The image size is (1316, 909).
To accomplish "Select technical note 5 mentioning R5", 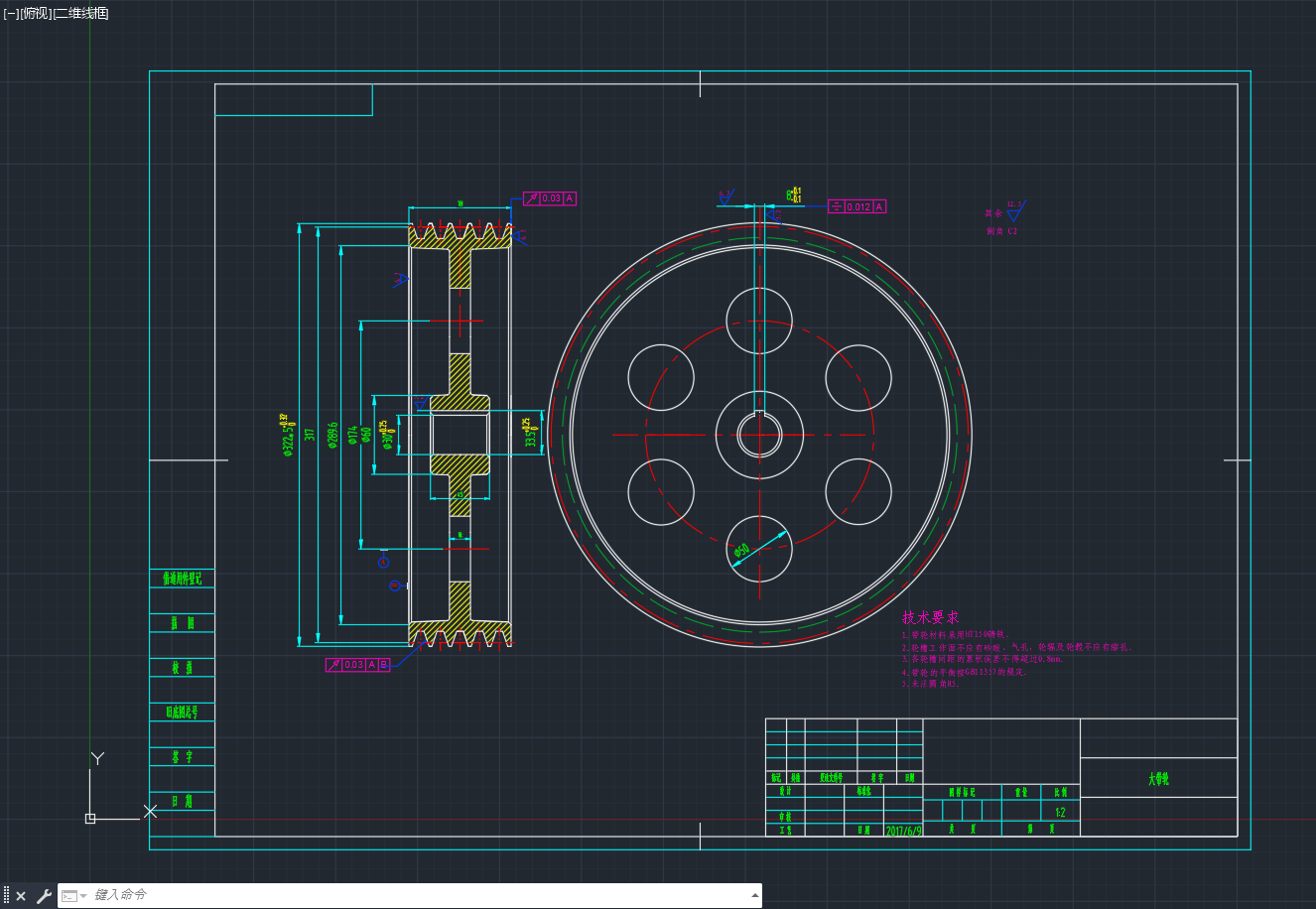I will pyautogui.click(x=931, y=684).
